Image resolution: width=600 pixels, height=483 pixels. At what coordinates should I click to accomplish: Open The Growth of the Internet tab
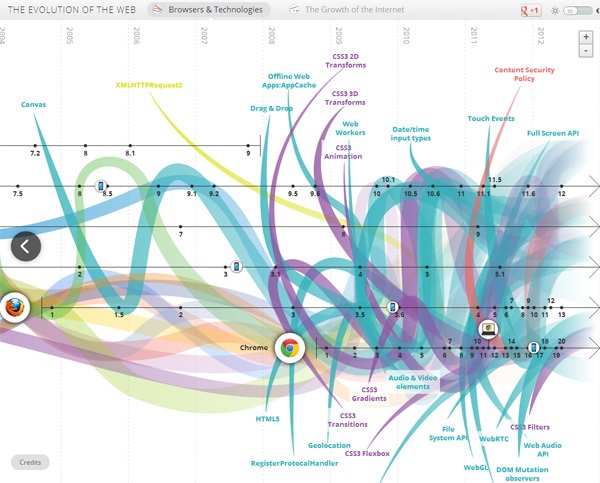click(347, 10)
